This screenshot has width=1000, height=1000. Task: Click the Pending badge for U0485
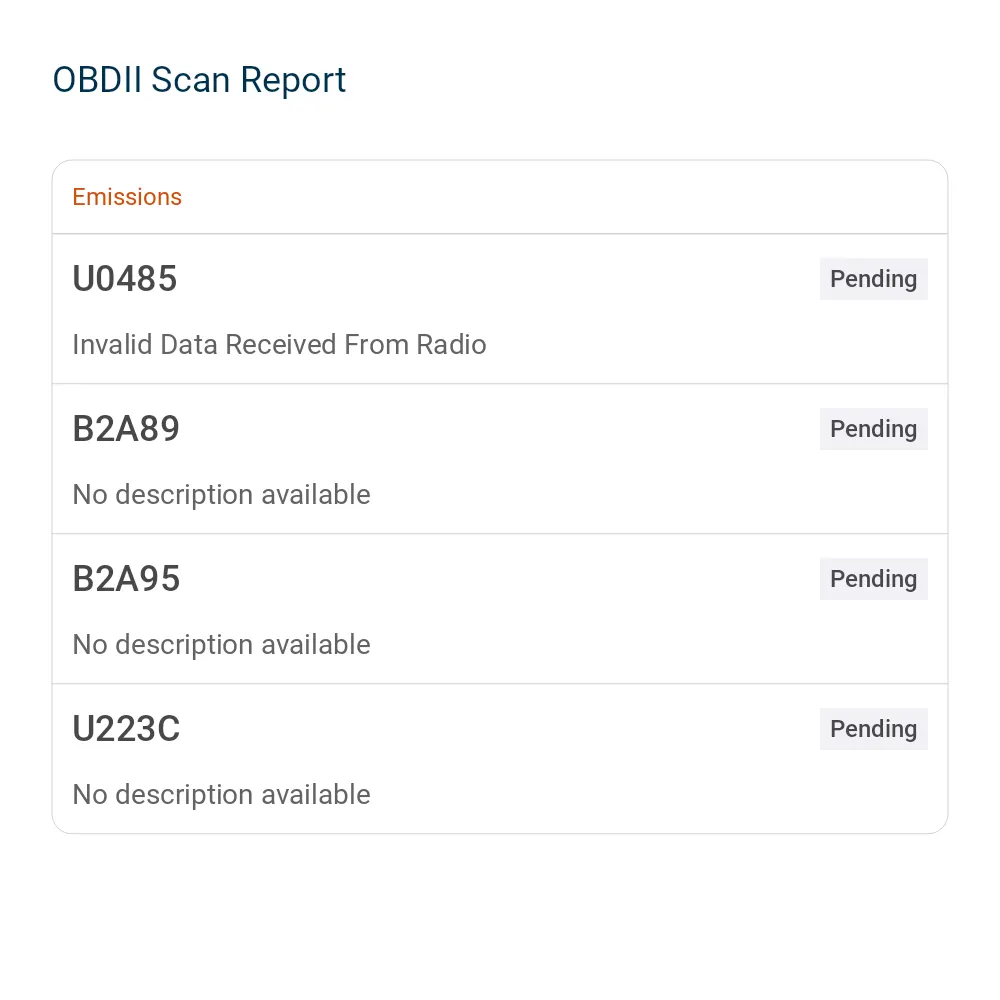click(873, 279)
